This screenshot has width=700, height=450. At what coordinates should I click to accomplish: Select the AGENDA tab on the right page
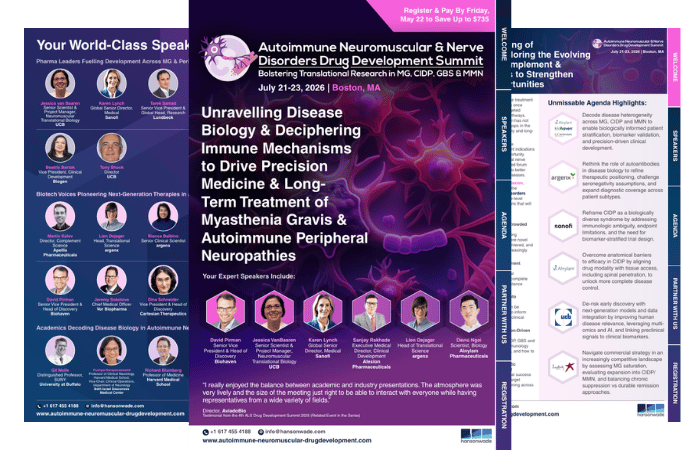(x=674, y=225)
